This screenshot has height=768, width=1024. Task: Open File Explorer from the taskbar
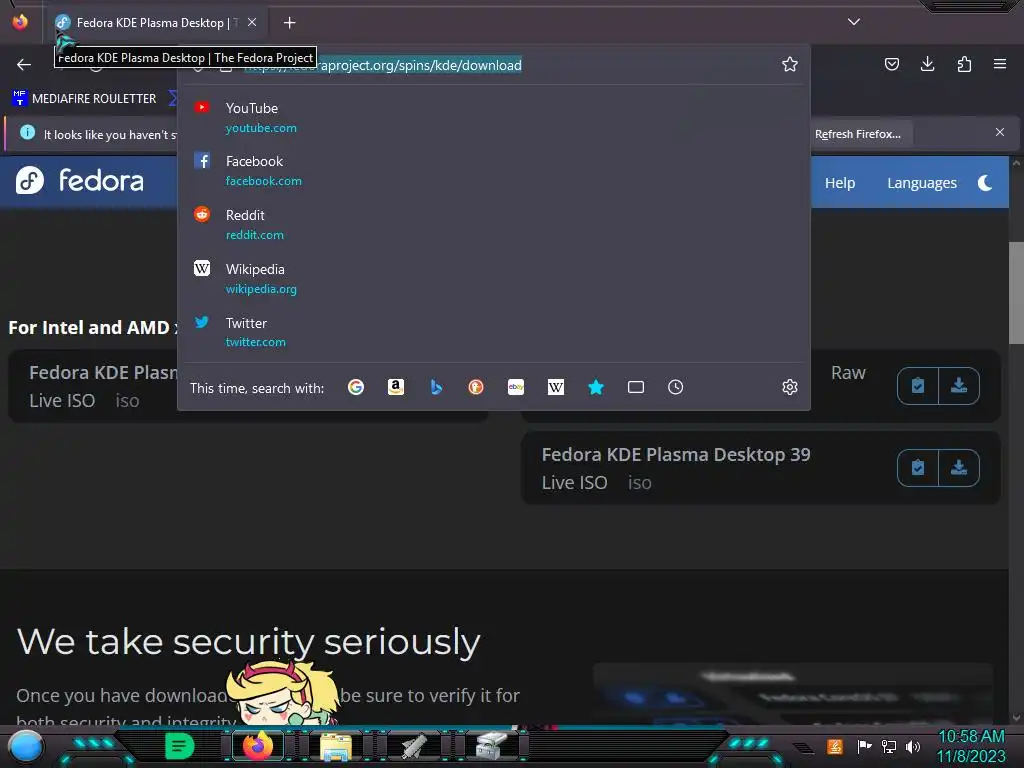pos(336,747)
